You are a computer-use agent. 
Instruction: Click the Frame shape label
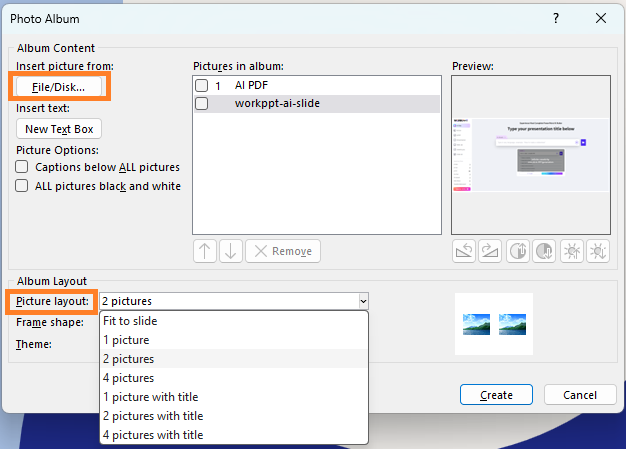tap(50, 322)
